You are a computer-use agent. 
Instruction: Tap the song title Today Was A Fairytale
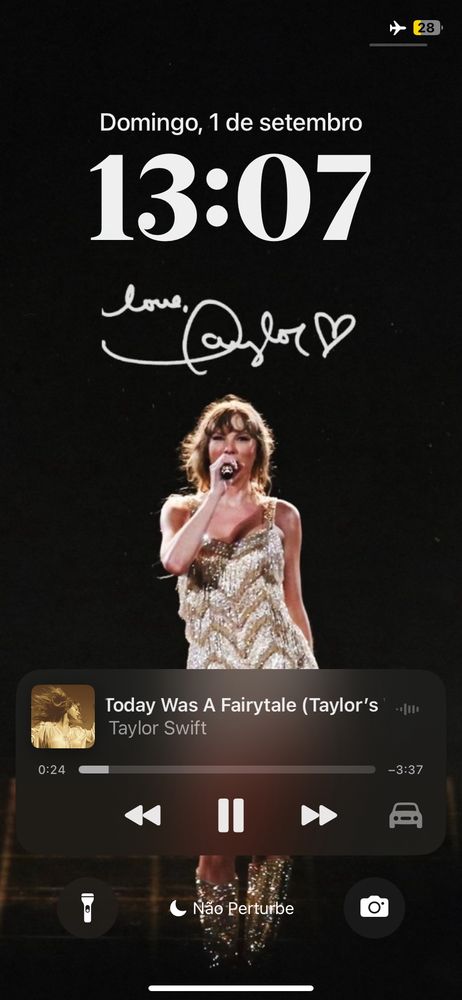click(x=241, y=705)
